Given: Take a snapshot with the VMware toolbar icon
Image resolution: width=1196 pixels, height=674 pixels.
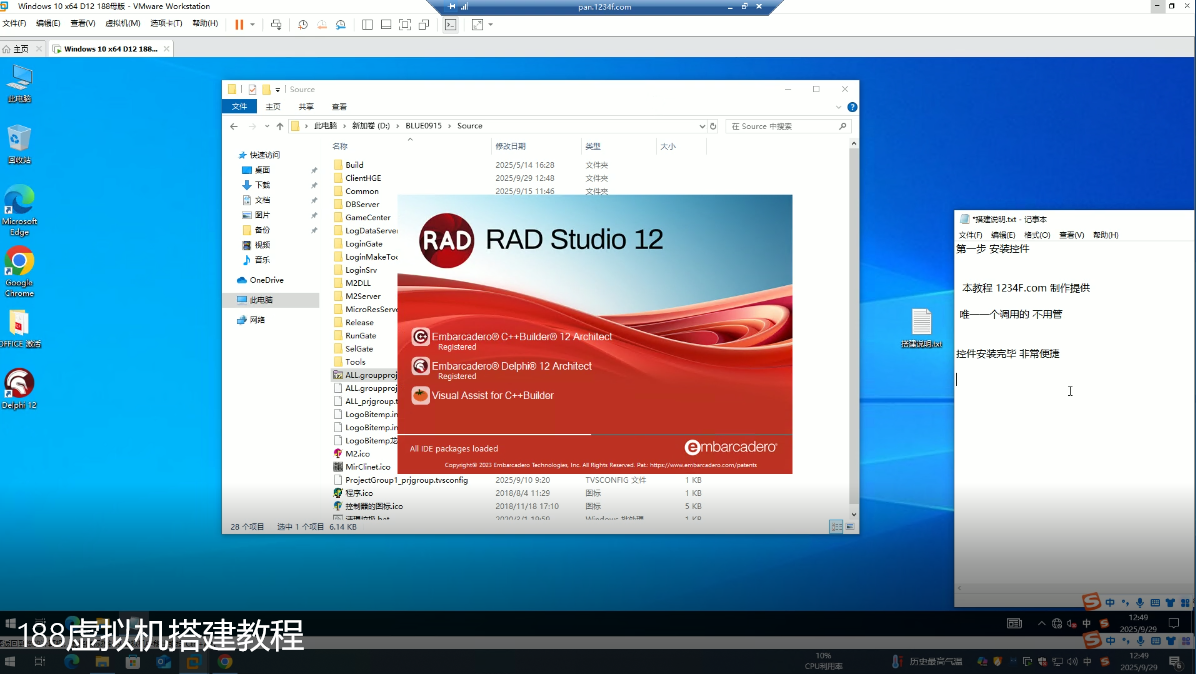Looking at the screenshot, I should (303, 25).
